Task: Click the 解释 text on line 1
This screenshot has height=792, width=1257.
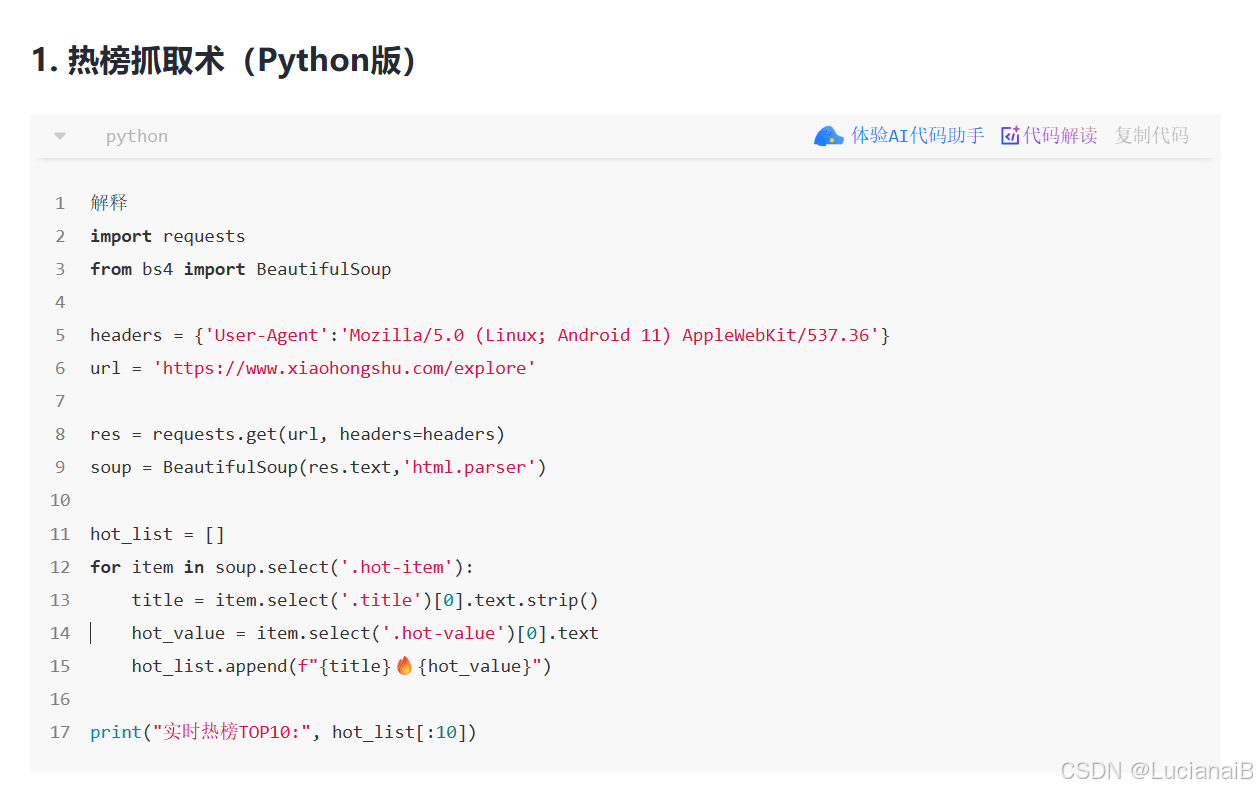Action: click(109, 203)
